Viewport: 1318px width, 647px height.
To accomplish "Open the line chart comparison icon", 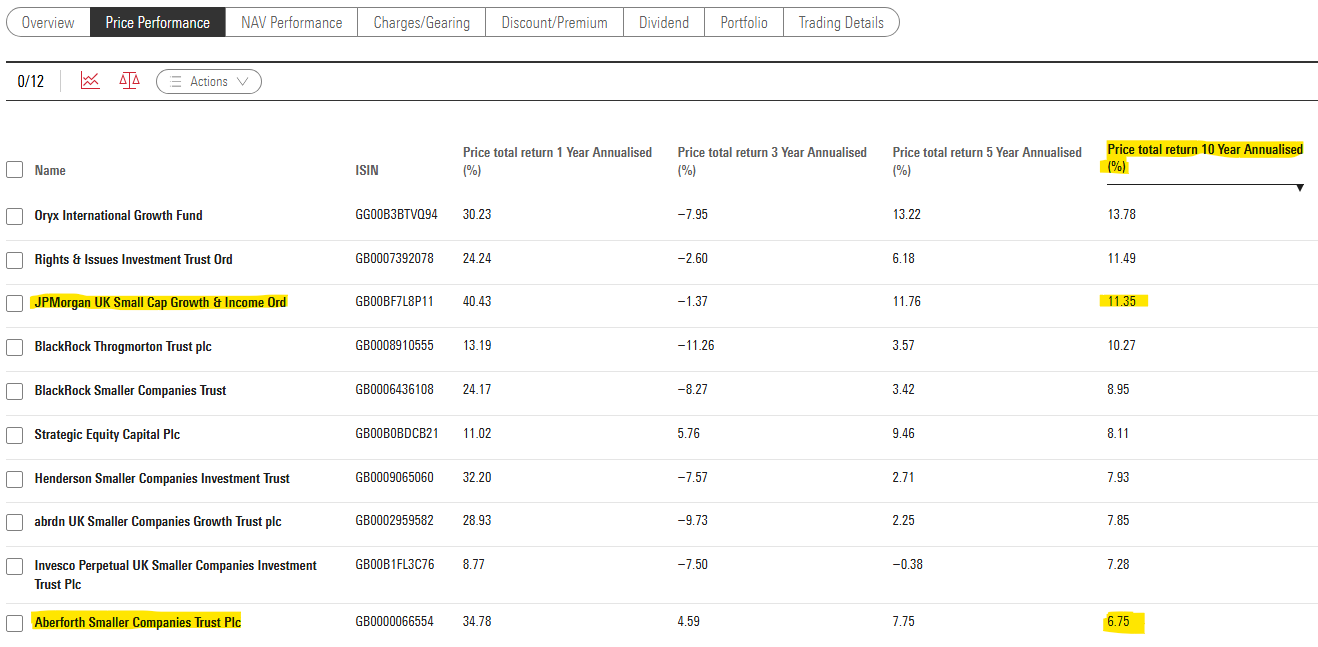I will coord(90,81).
